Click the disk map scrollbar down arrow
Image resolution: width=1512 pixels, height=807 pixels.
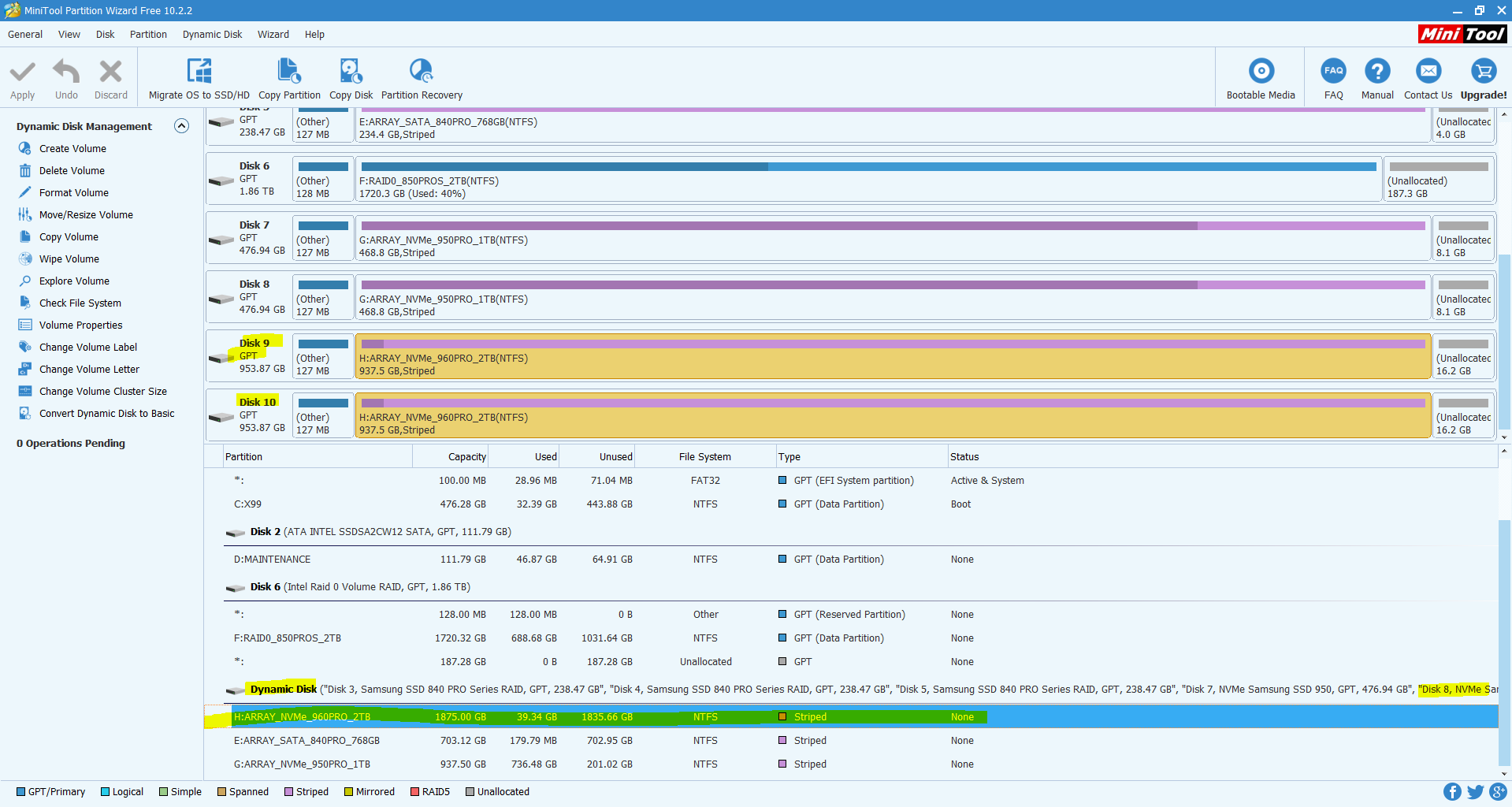tap(1504, 437)
